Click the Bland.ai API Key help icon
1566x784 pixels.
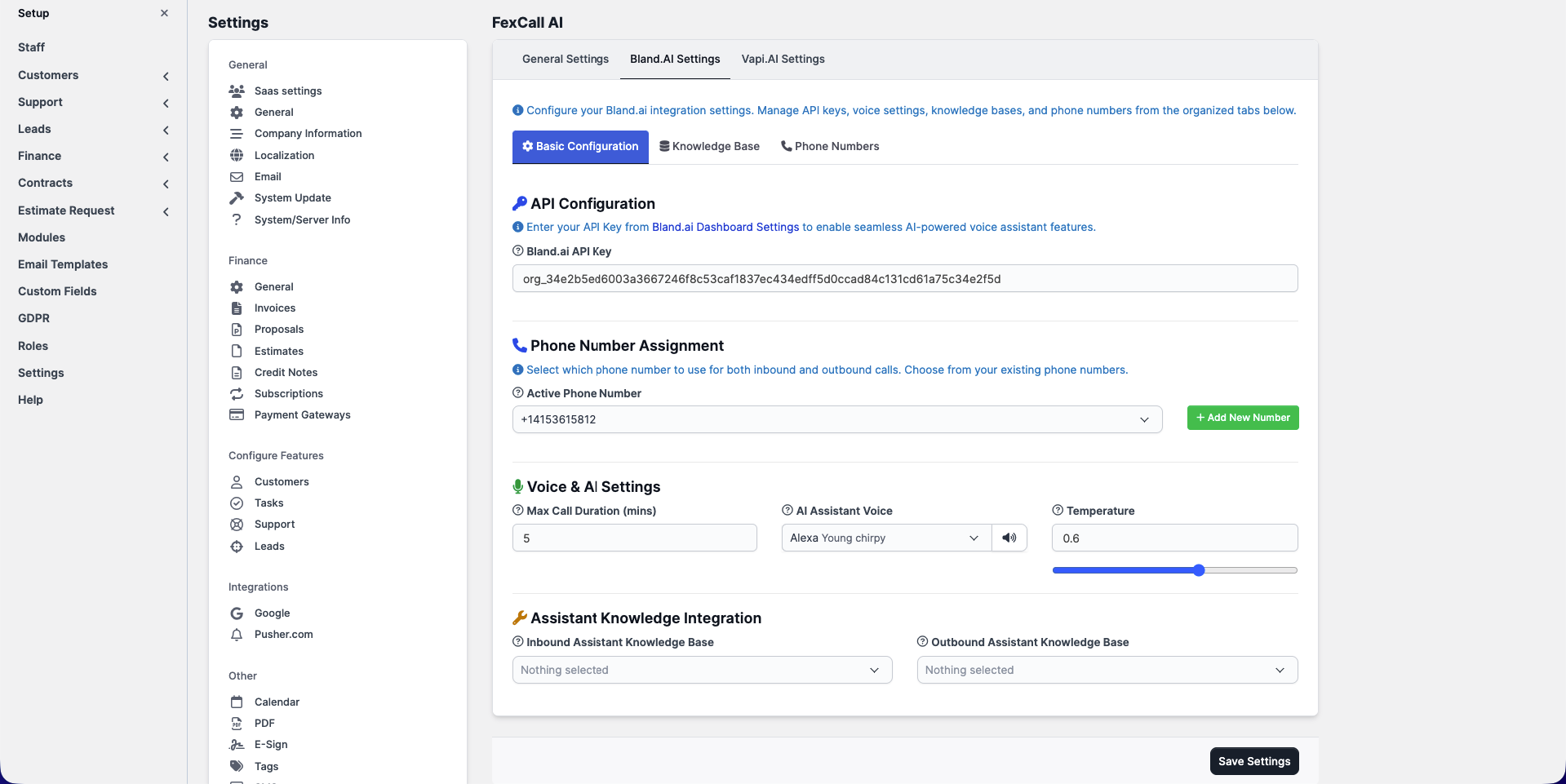click(517, 251)
